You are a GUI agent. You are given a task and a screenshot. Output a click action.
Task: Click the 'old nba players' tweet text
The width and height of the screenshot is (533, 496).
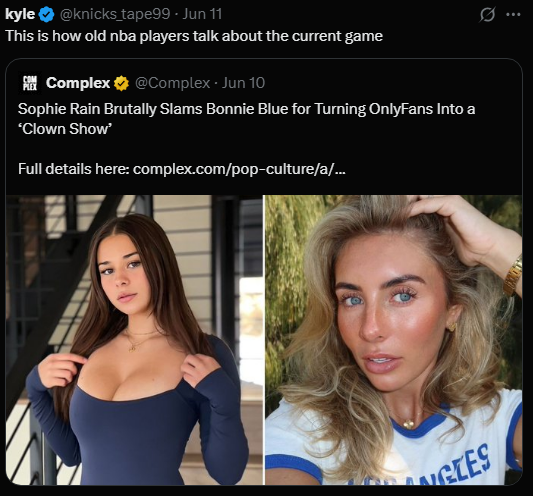[x=194, y=36]
